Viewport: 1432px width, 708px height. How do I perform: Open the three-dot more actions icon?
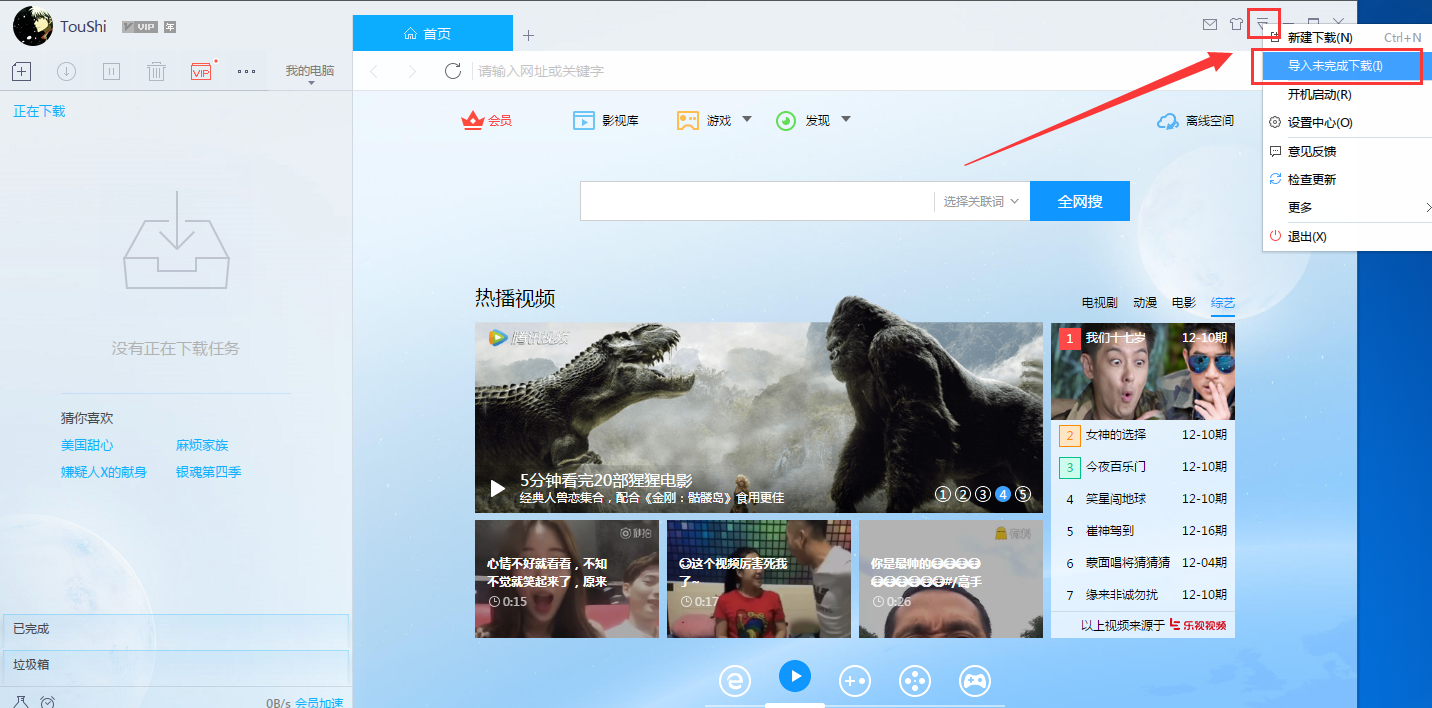pyautogui.click(x=246, y=71)
